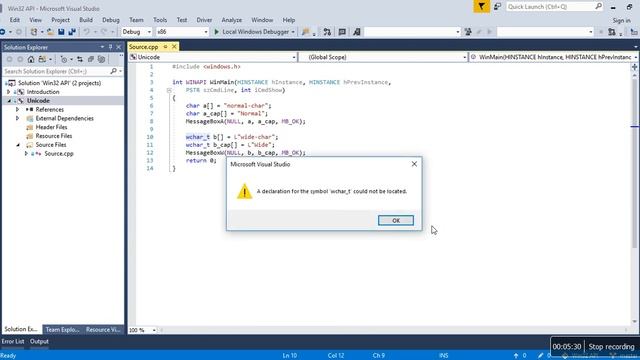
Task: Close the Solution Explorer panel
Action: tap(119, 47)
